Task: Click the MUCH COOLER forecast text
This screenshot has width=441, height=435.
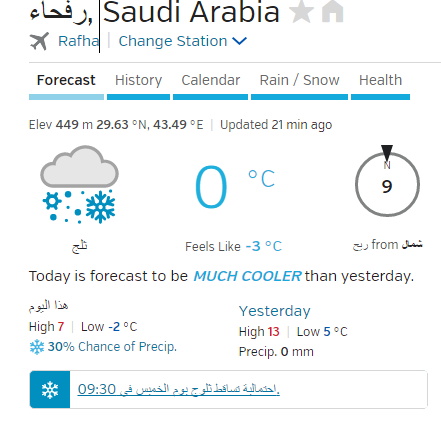Action: (247, 276)
